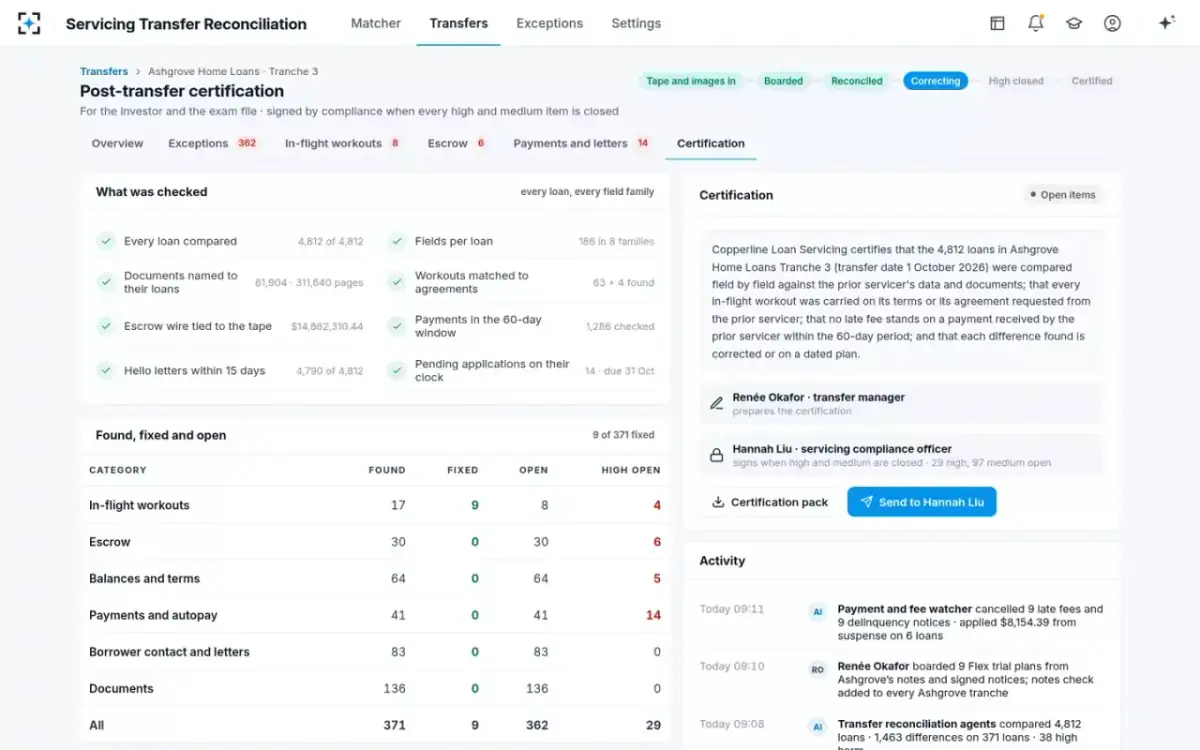Click the RO avatar in Activity
The image size is (1200, 750).
(817, 670)
